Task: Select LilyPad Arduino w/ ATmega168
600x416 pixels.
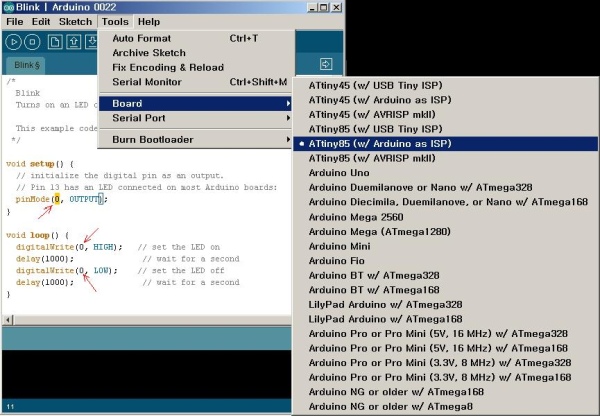Action: [x=445, y=319]
